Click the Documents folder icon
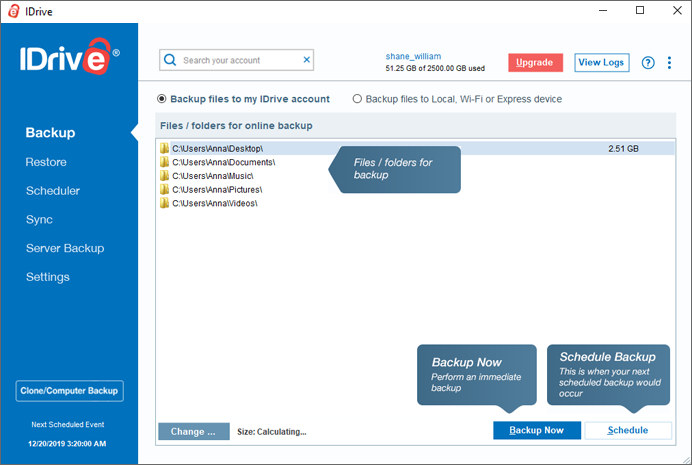Screen dimensions: 692x465 pyautogui.click(x=165, y=162)
